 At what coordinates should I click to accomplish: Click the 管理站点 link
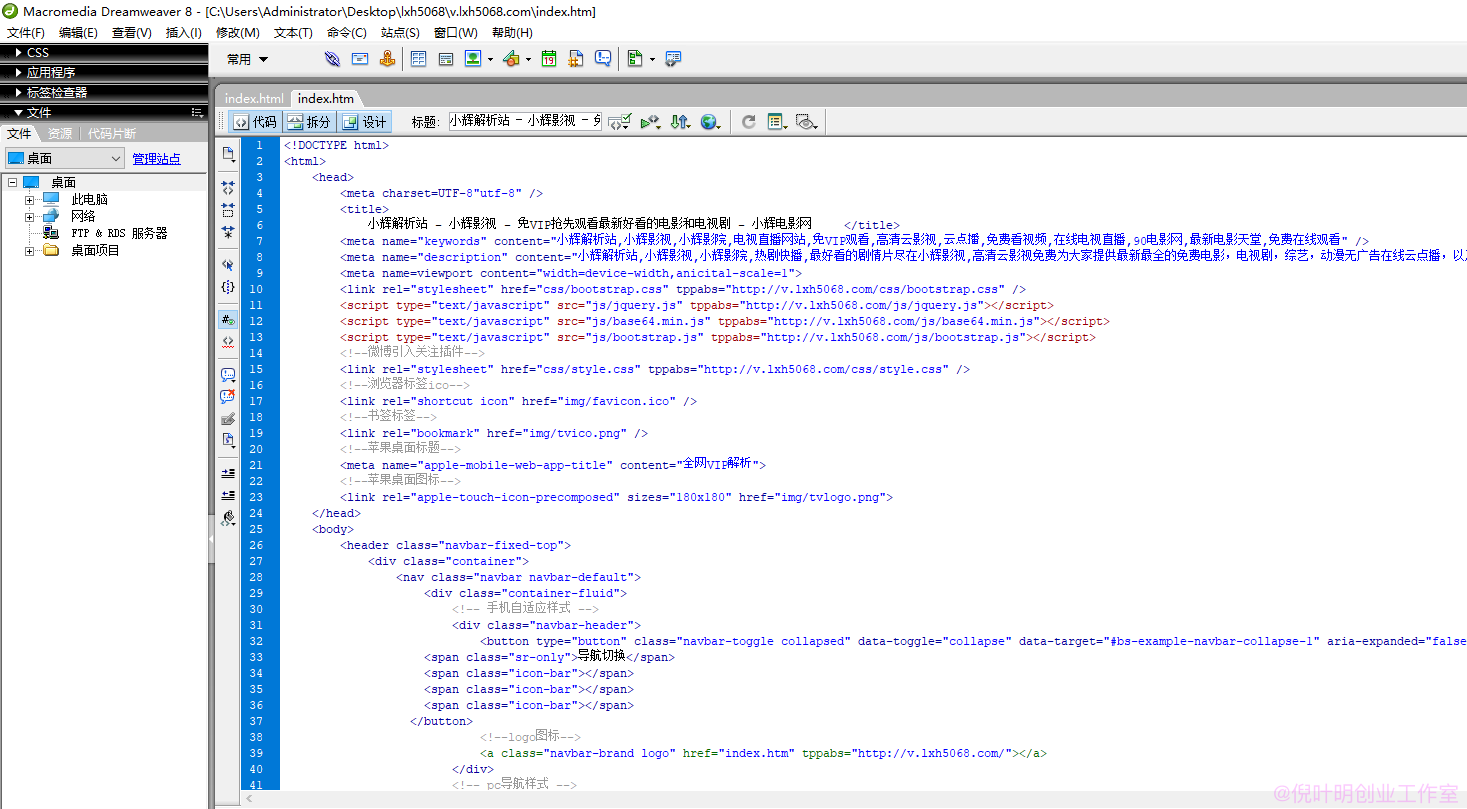point(157,159)
